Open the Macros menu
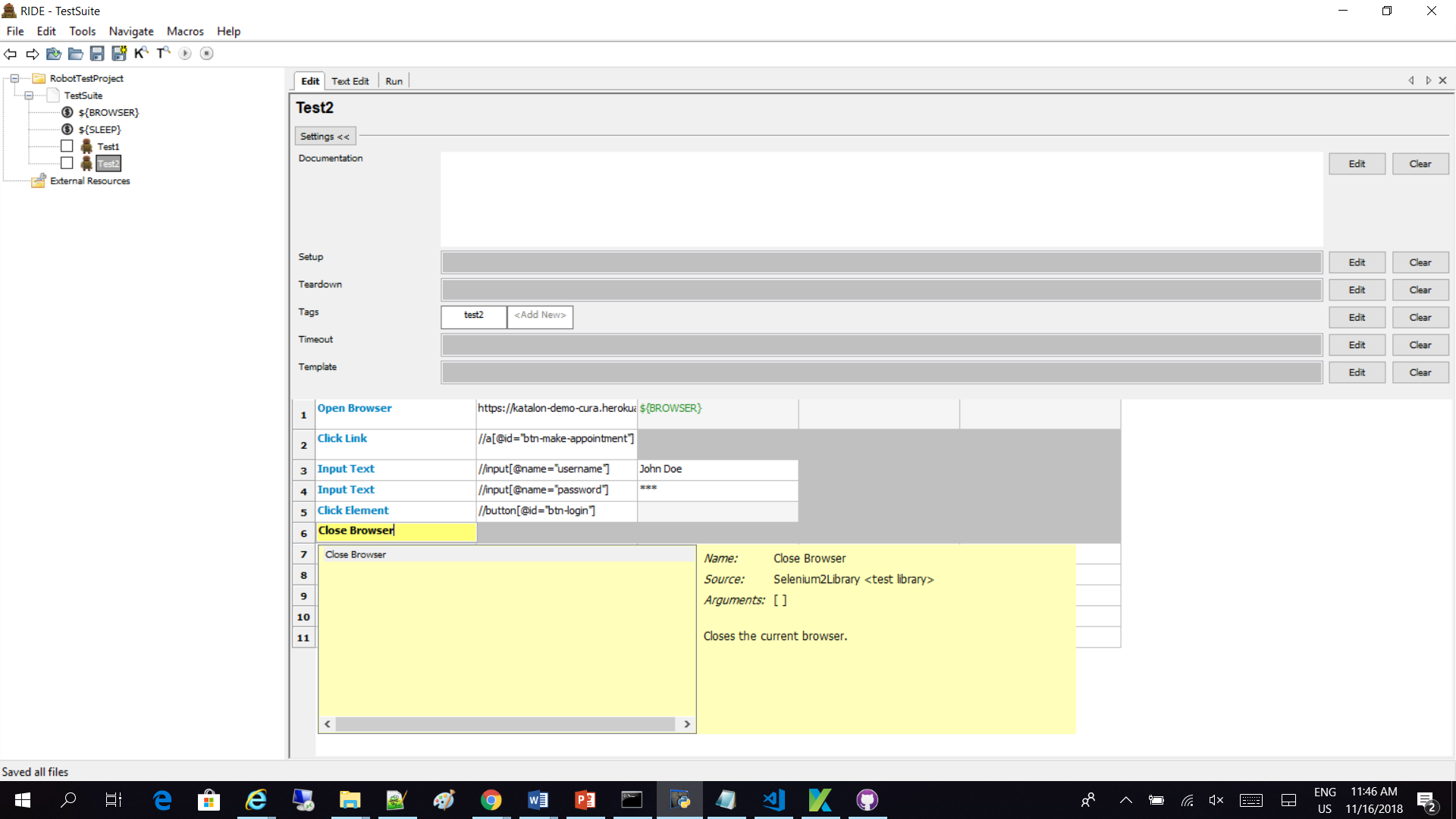1456x819 pixels. point(185,31)
